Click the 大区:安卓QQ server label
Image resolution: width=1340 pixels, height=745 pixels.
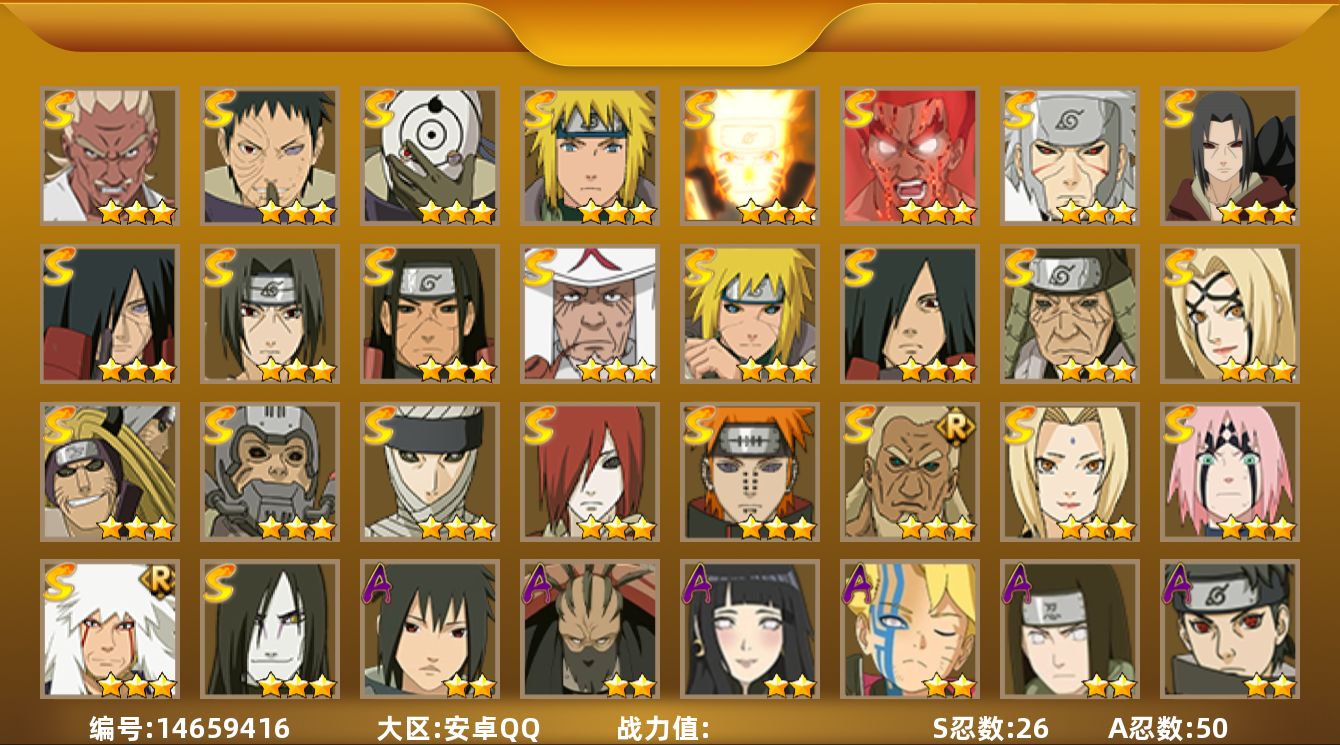point(457,728)
